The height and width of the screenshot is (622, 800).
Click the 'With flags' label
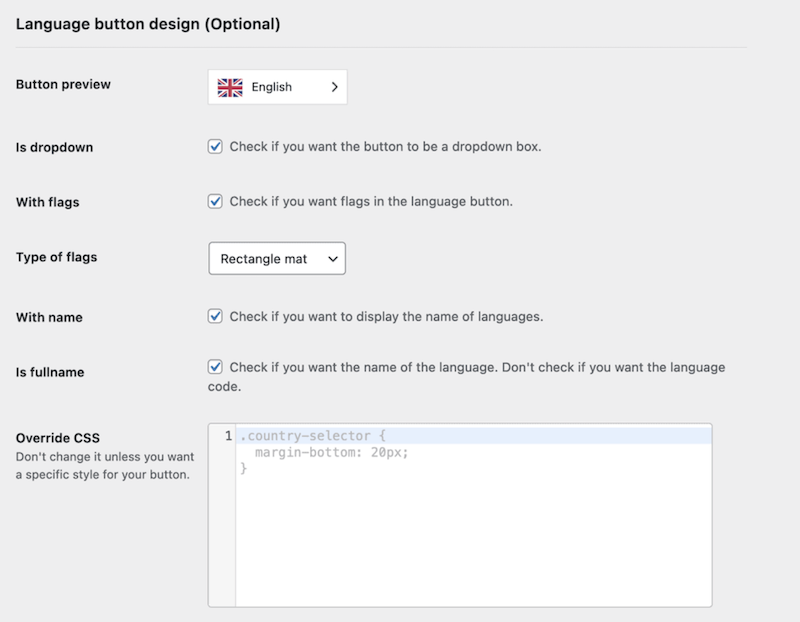click(x=47, y=202)
